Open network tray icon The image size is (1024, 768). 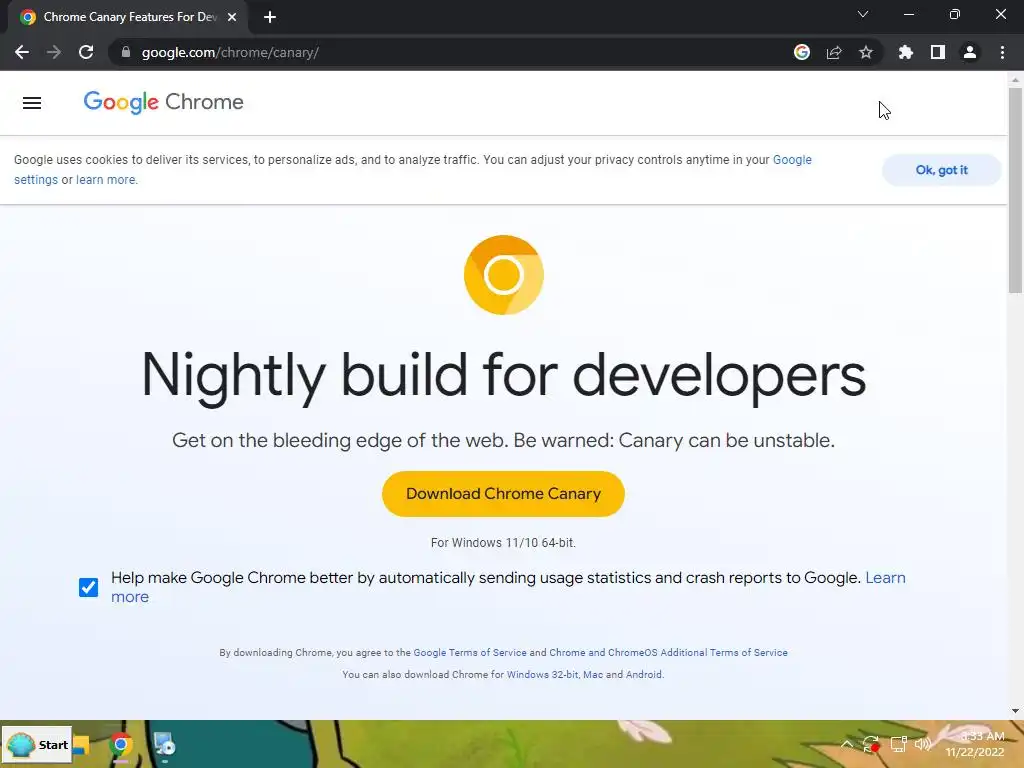[x=899, y=744]
